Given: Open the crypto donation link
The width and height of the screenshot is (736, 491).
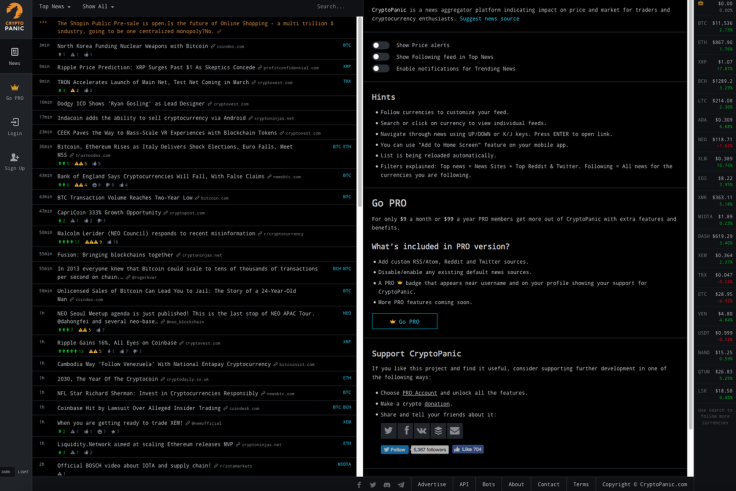Looking at the screenshot, I should click(x=437, y=404).
